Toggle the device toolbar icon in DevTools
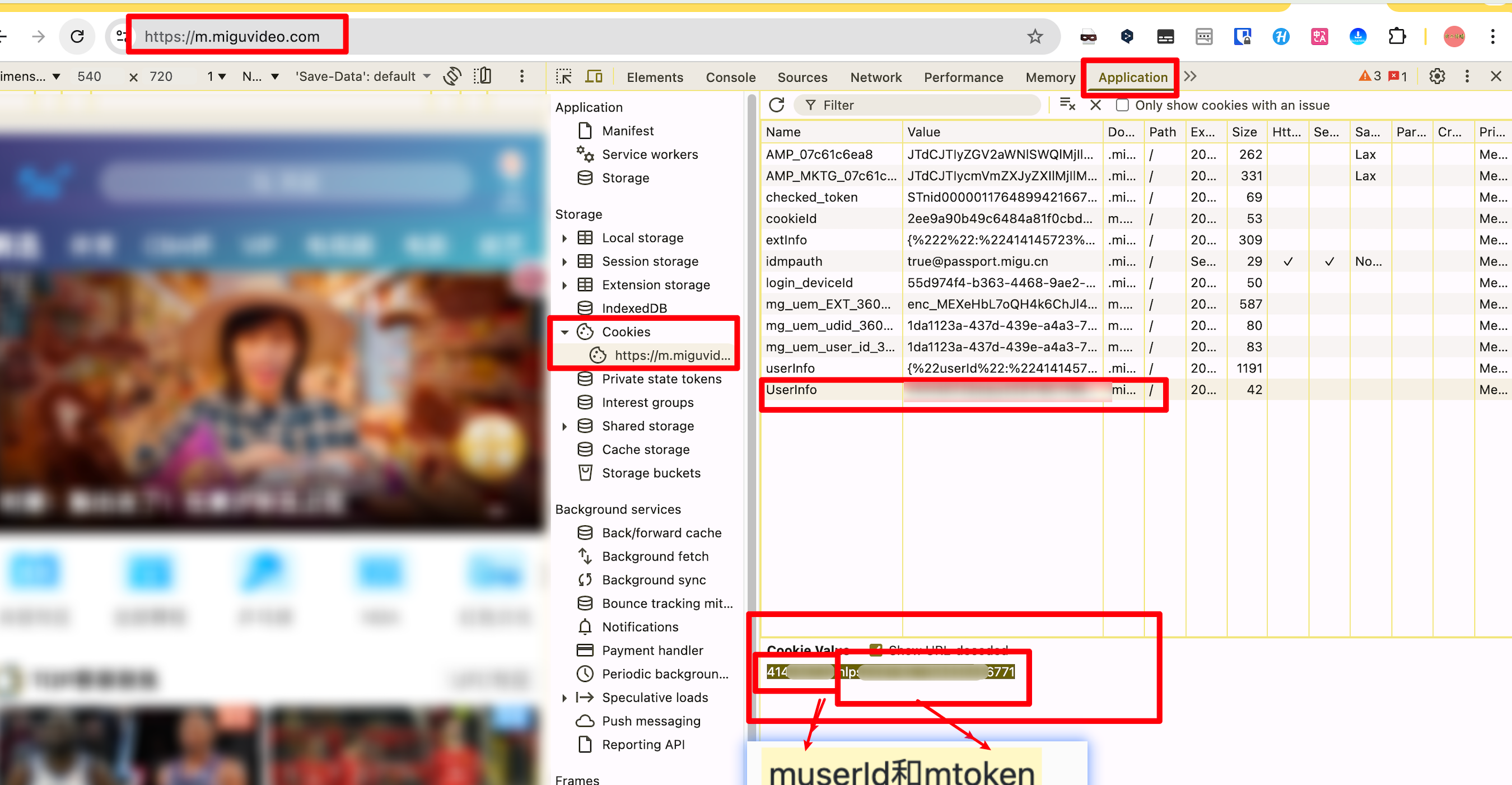 tap(594, 76)
